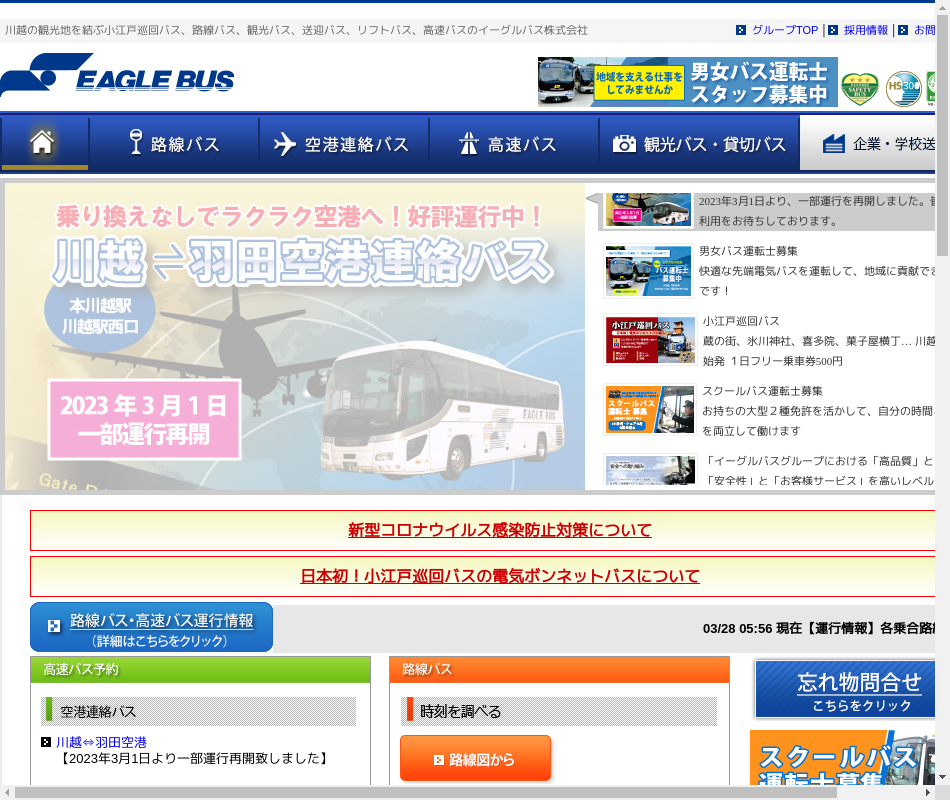Open the 空港連絡バス menu

[344, 144]
